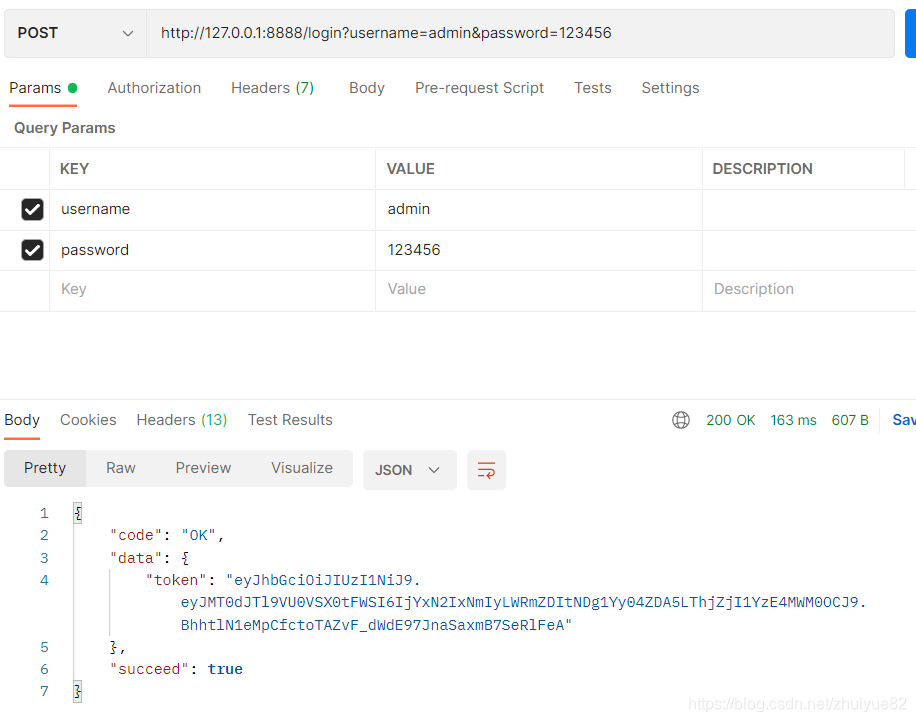This screenshot has height=722, width=916.
Task: Uncheck the username parameter checkbox
Action: pyautogui.click(x=32, y=209)
